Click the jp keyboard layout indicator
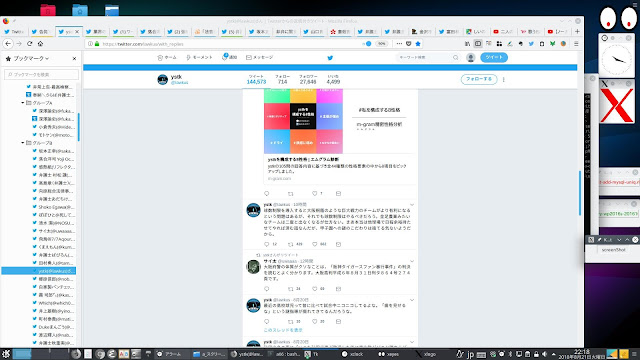Viewport: 640px width, 360px height. pos(470,354)
